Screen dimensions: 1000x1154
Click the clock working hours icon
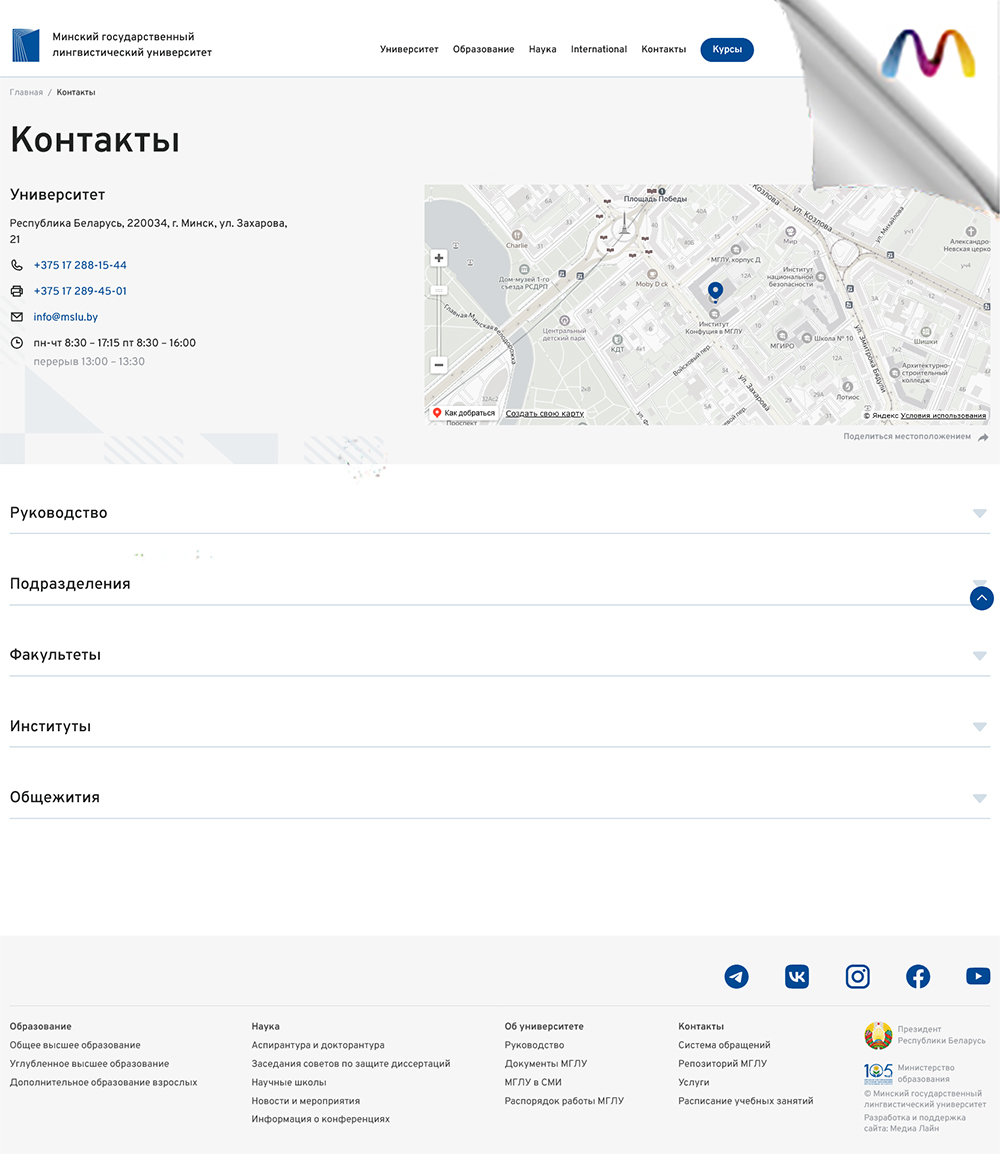(x=17, y=343)
